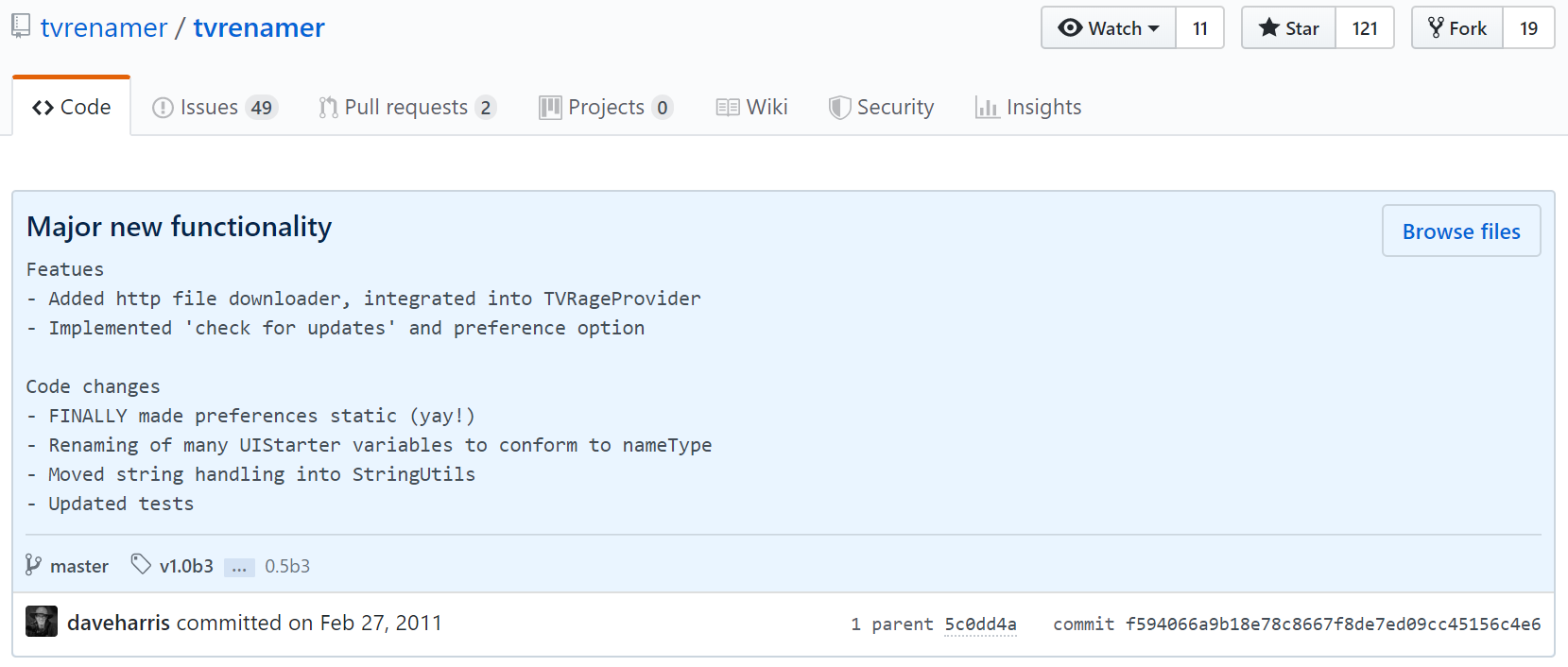1568x667 pixels.
Task: Open the Wiki tab
Action: [752, 108]
